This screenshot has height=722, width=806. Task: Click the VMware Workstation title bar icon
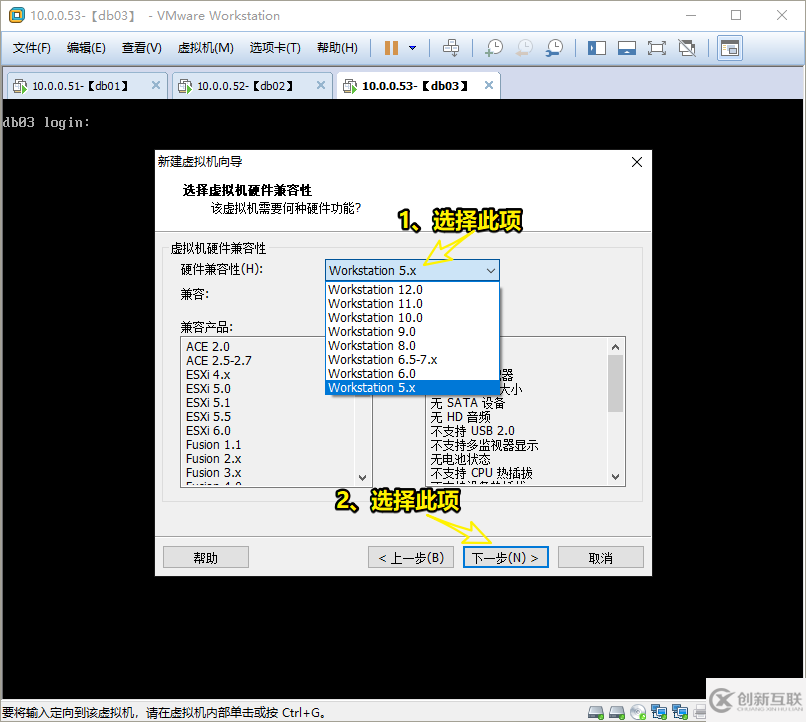[16, 15]
